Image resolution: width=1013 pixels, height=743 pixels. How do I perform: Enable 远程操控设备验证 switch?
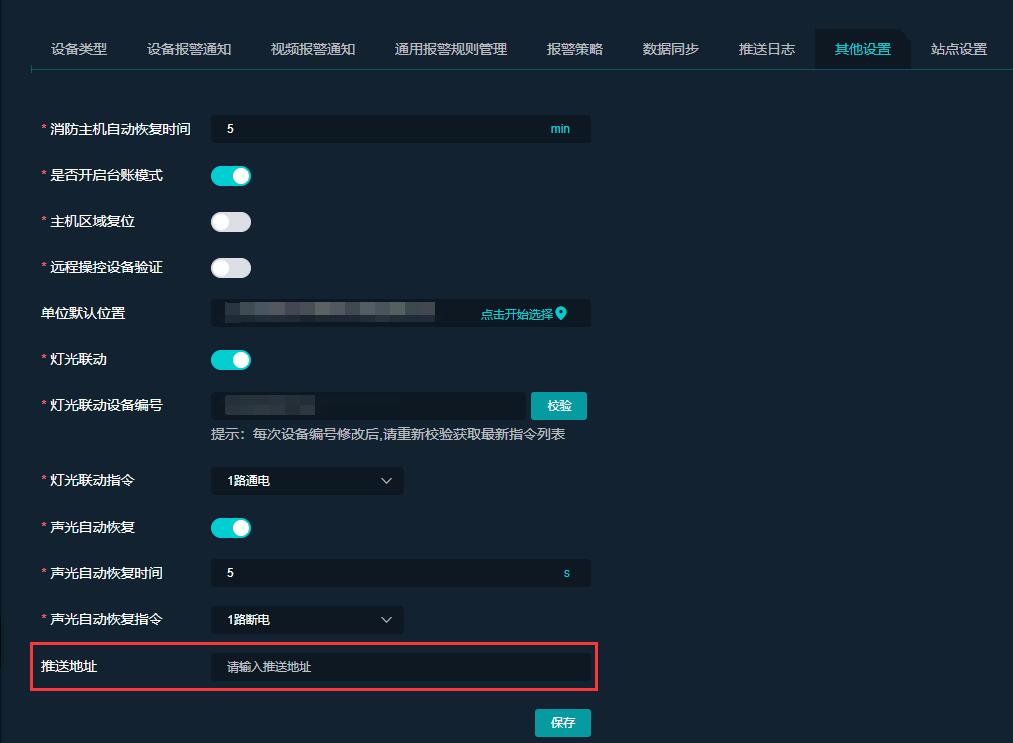230,268
